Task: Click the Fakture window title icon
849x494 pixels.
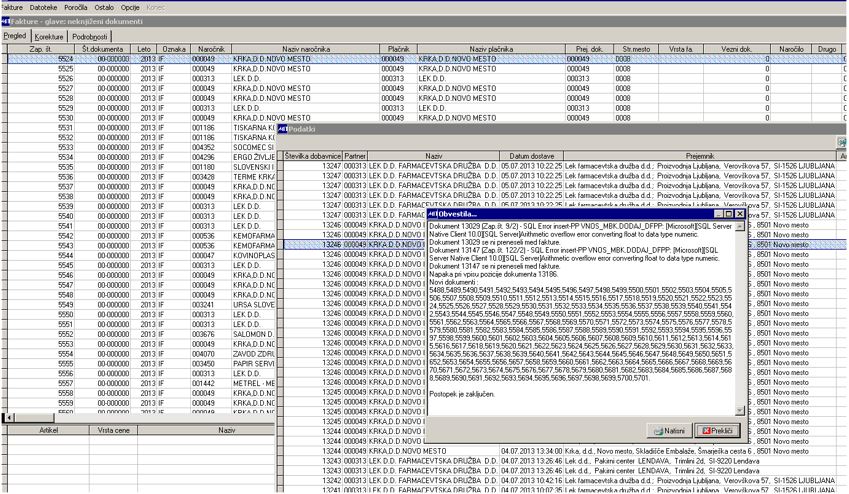Action: pos(5,21)
